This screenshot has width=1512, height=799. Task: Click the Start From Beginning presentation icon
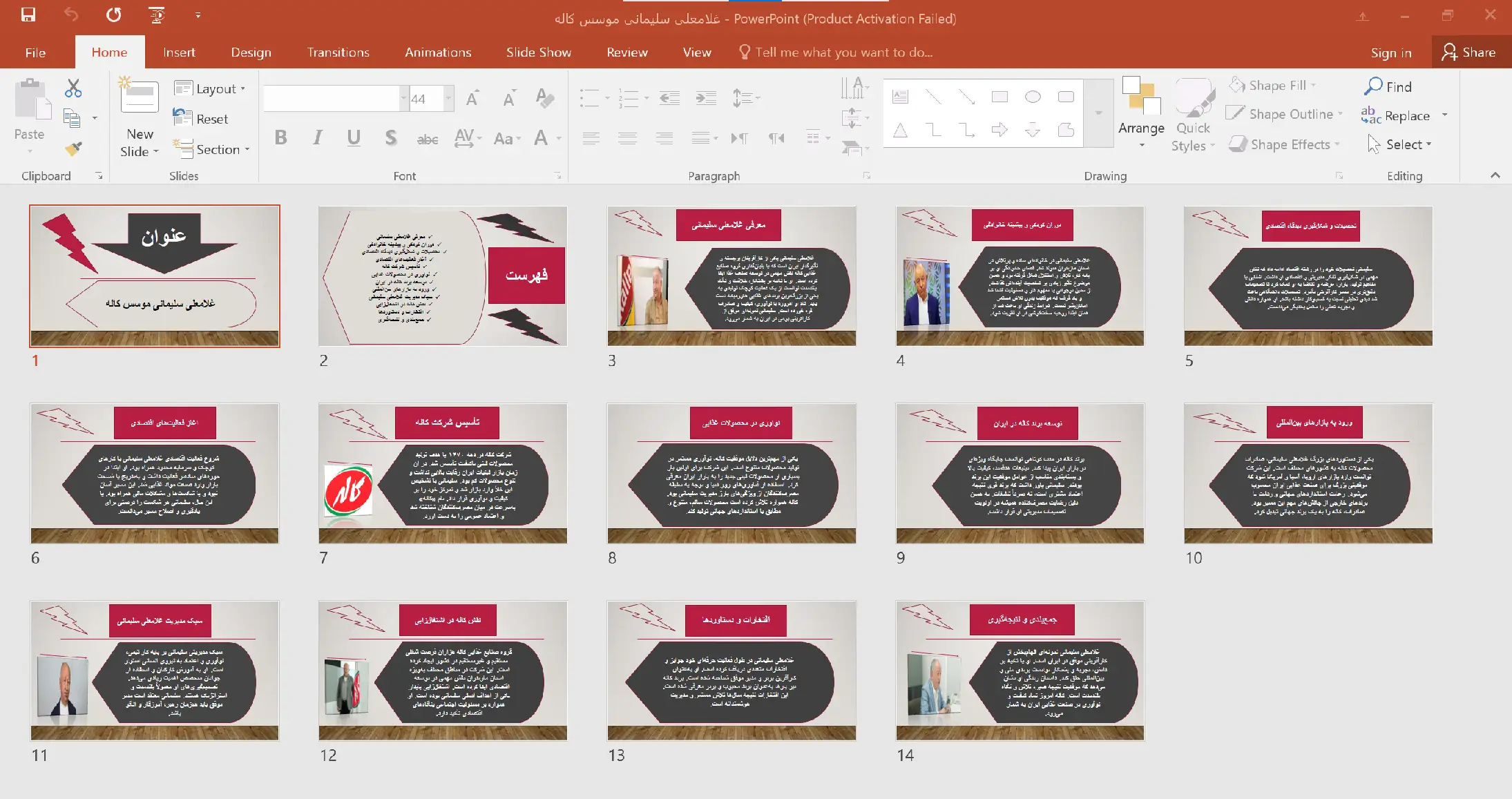157,15
